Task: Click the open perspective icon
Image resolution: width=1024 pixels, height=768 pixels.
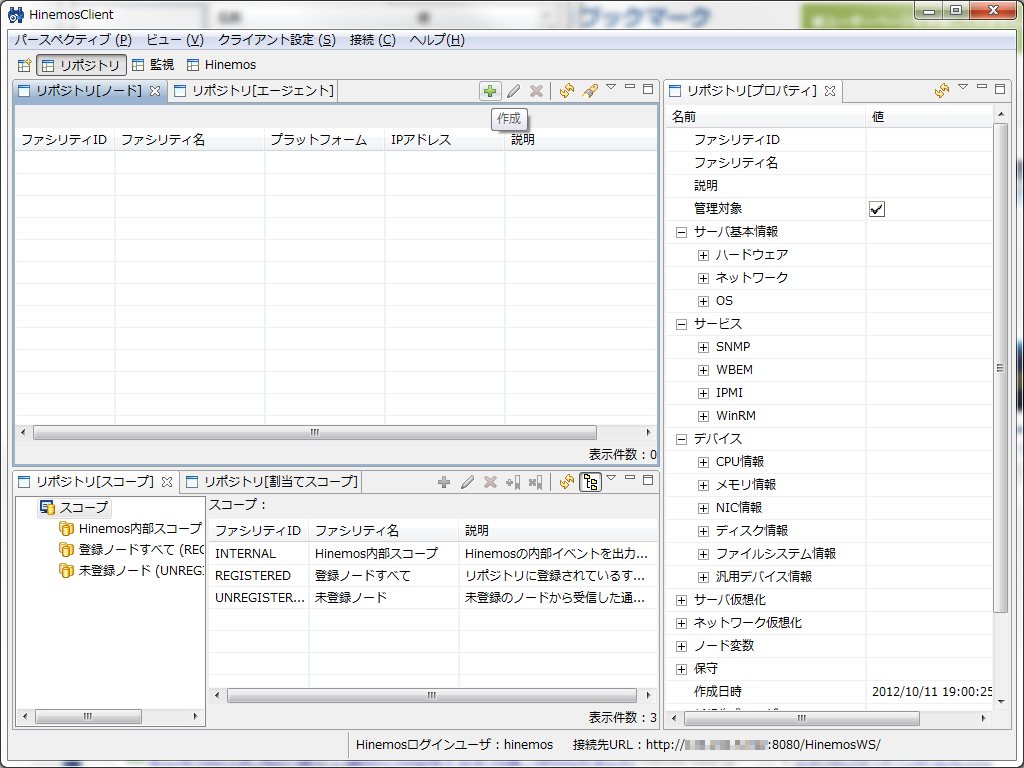Action: point(24,65)
